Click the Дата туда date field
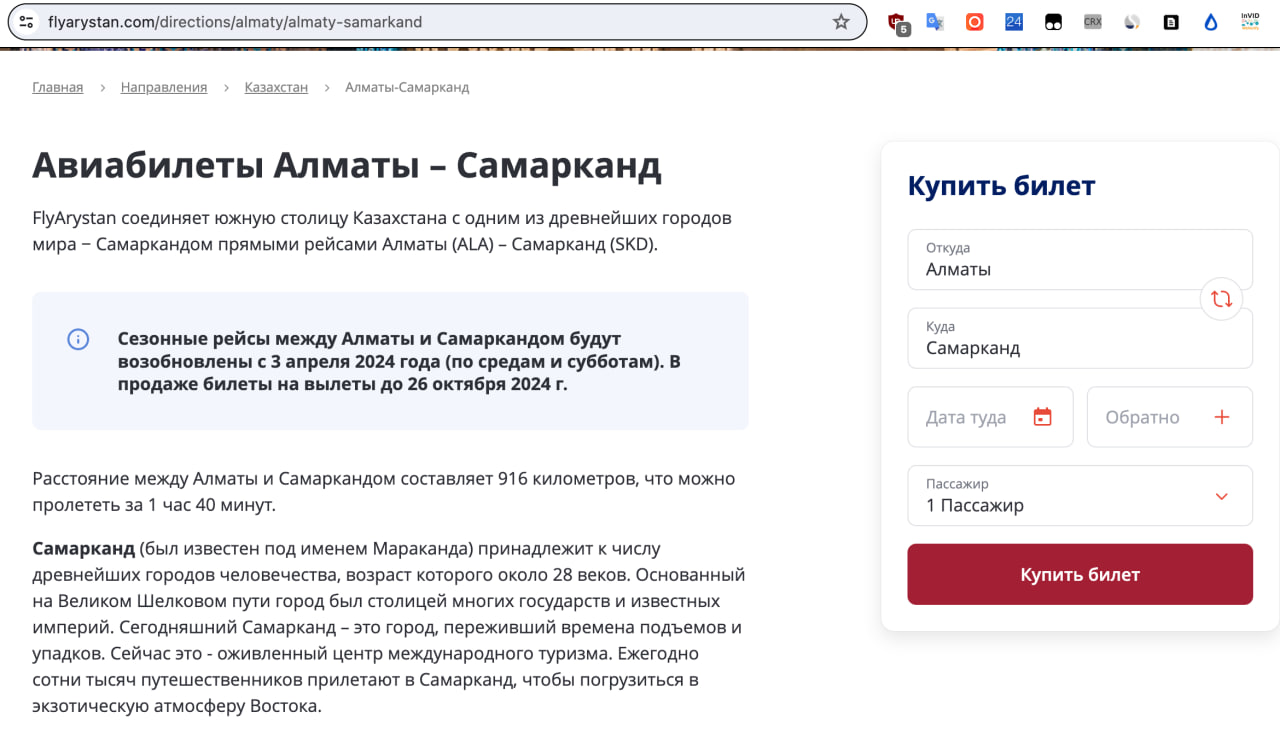 (968, 417)
